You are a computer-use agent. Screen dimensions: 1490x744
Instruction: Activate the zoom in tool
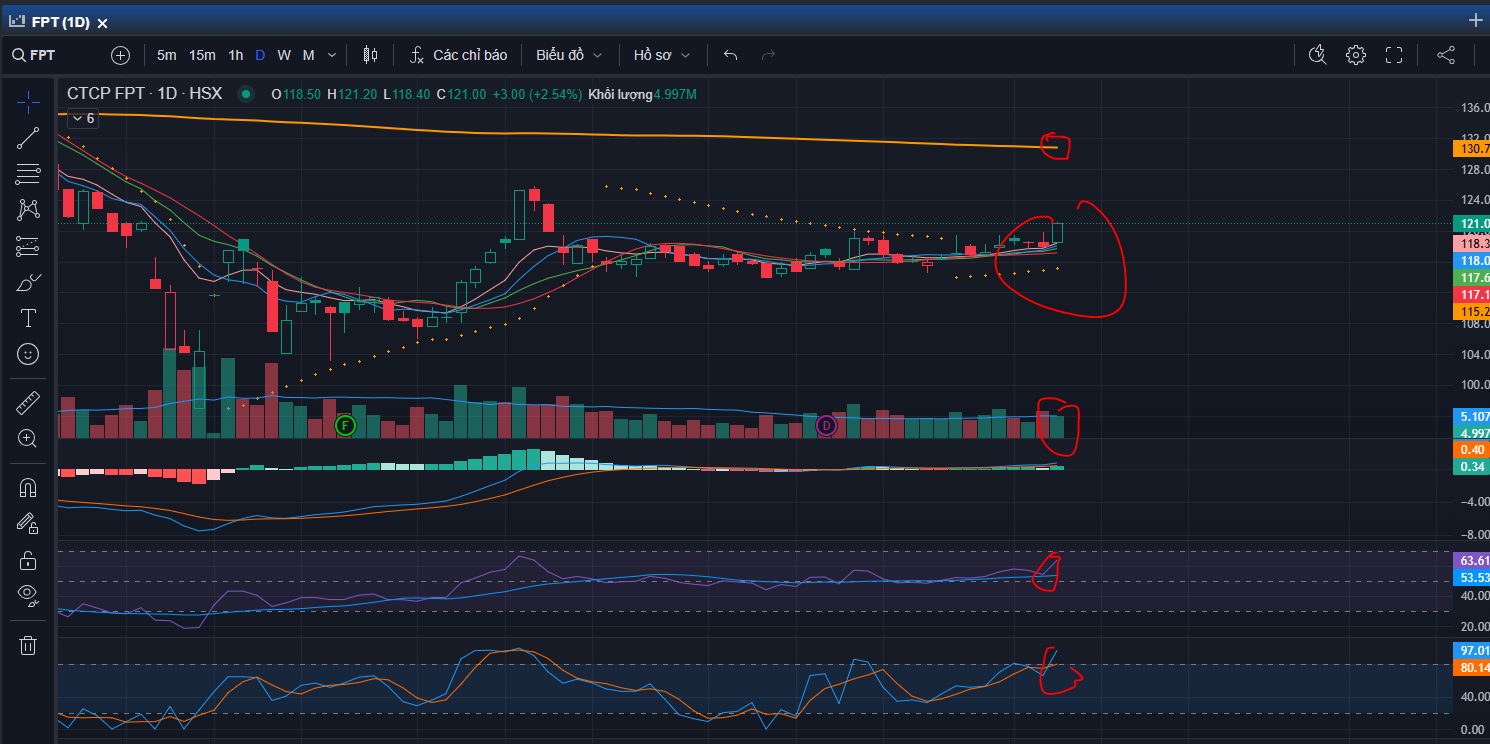coord(28,438)
